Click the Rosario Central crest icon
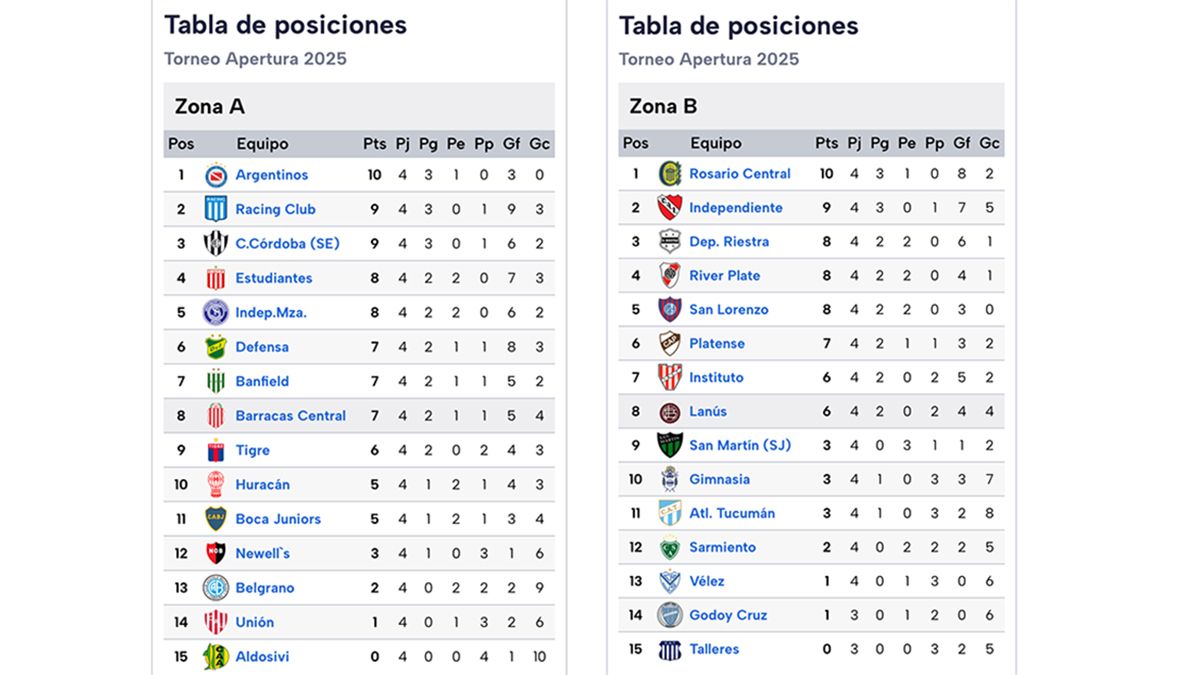This screenshot has height=675, width=1200. pyautogui.click(x=670, y=174)
